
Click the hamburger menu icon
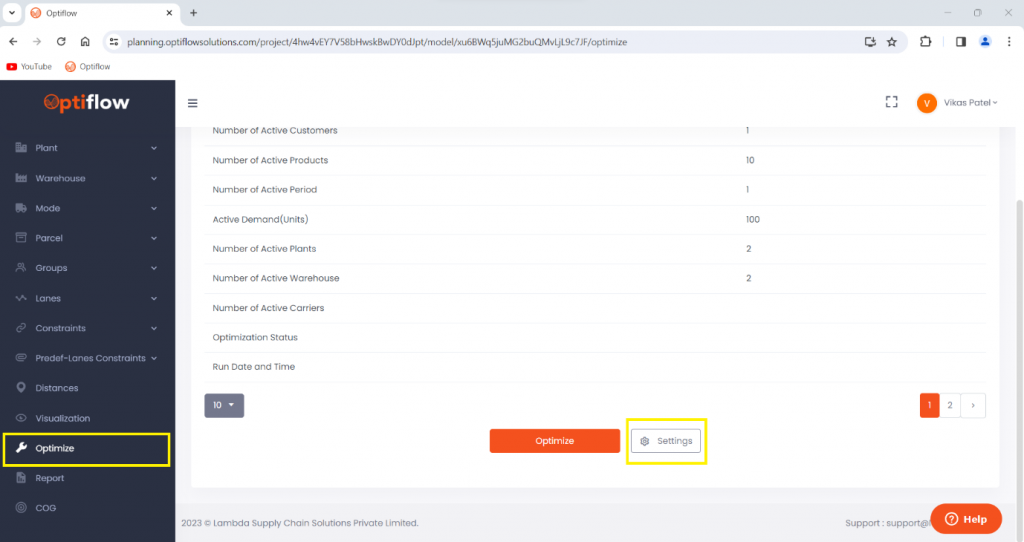click(x=193, y=103)
